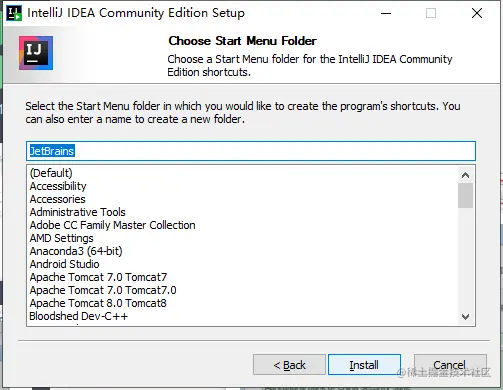The height and width of the screenshot is (390, 503).
Task: Go back with the Back button
Action: pyautogui.click(x=289, y=365)
